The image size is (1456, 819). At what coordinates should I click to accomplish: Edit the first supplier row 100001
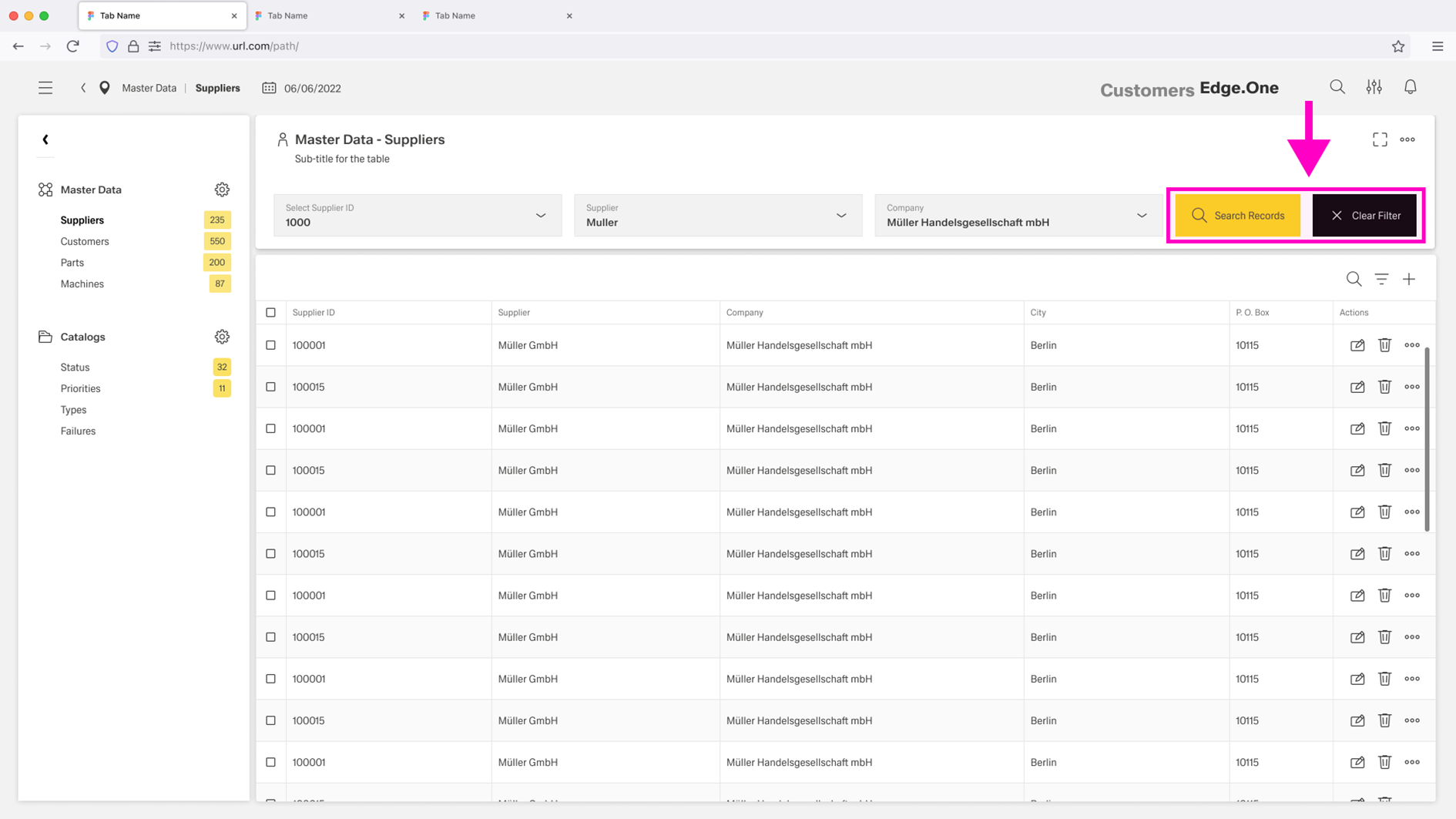pyautogui.click(x=1357, y=345)
